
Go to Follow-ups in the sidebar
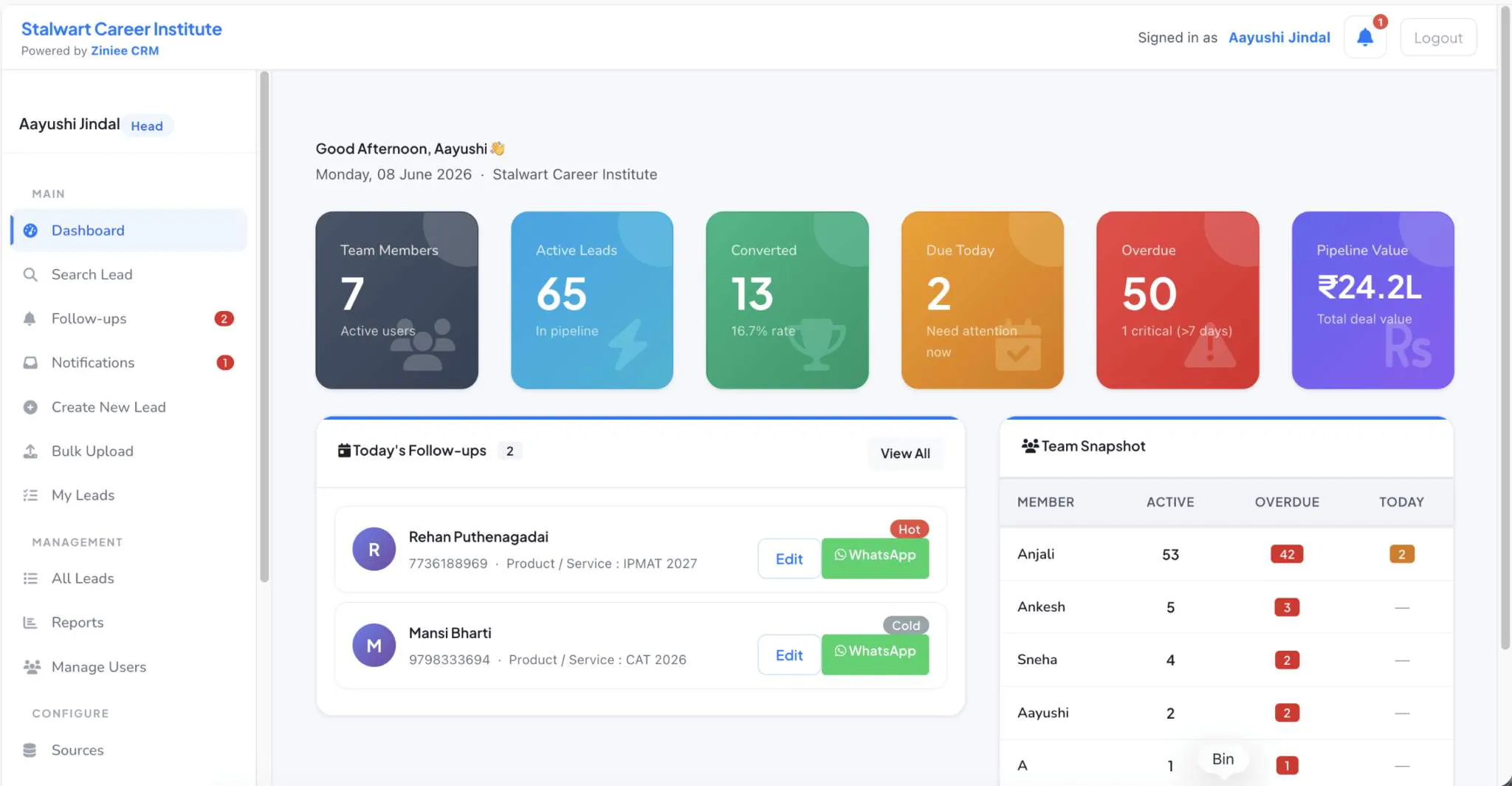point(129,318)
